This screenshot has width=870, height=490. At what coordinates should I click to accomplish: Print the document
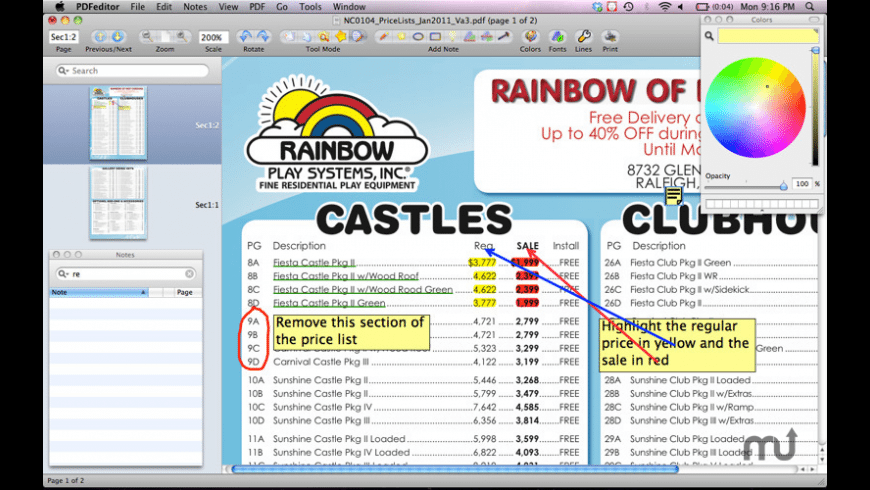(610, 37)
